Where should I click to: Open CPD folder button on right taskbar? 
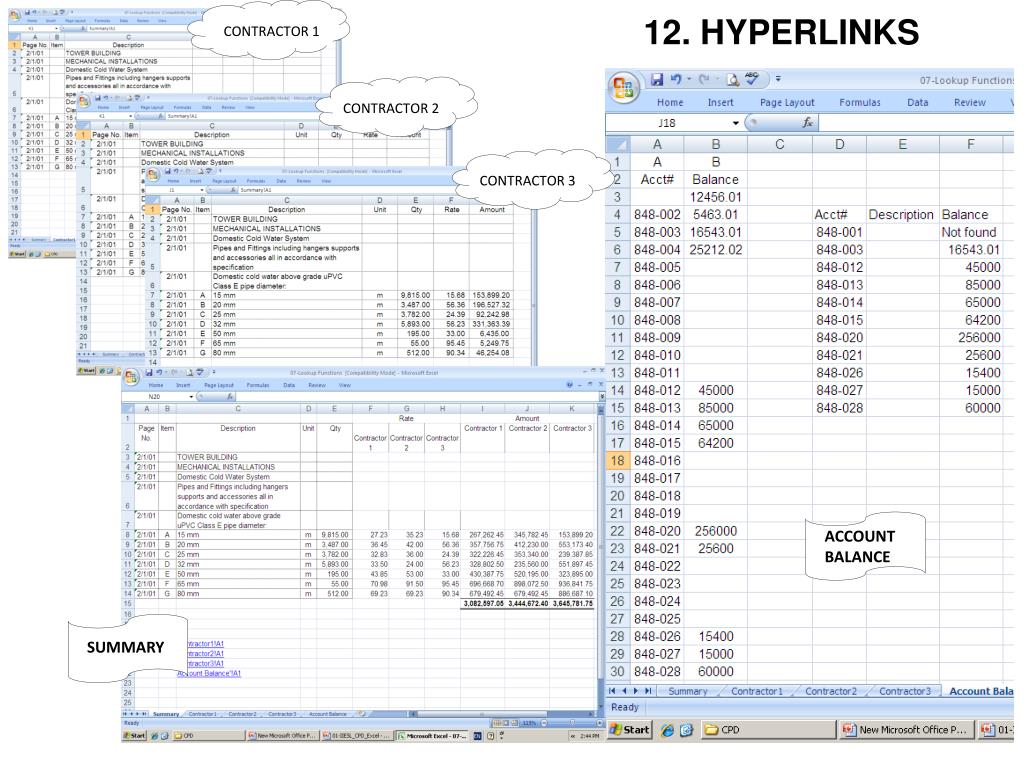(x=768, y=729)
